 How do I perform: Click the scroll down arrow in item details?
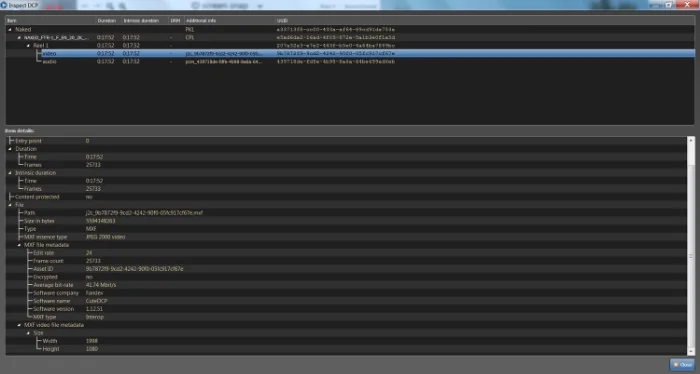(x=691, y=351)
